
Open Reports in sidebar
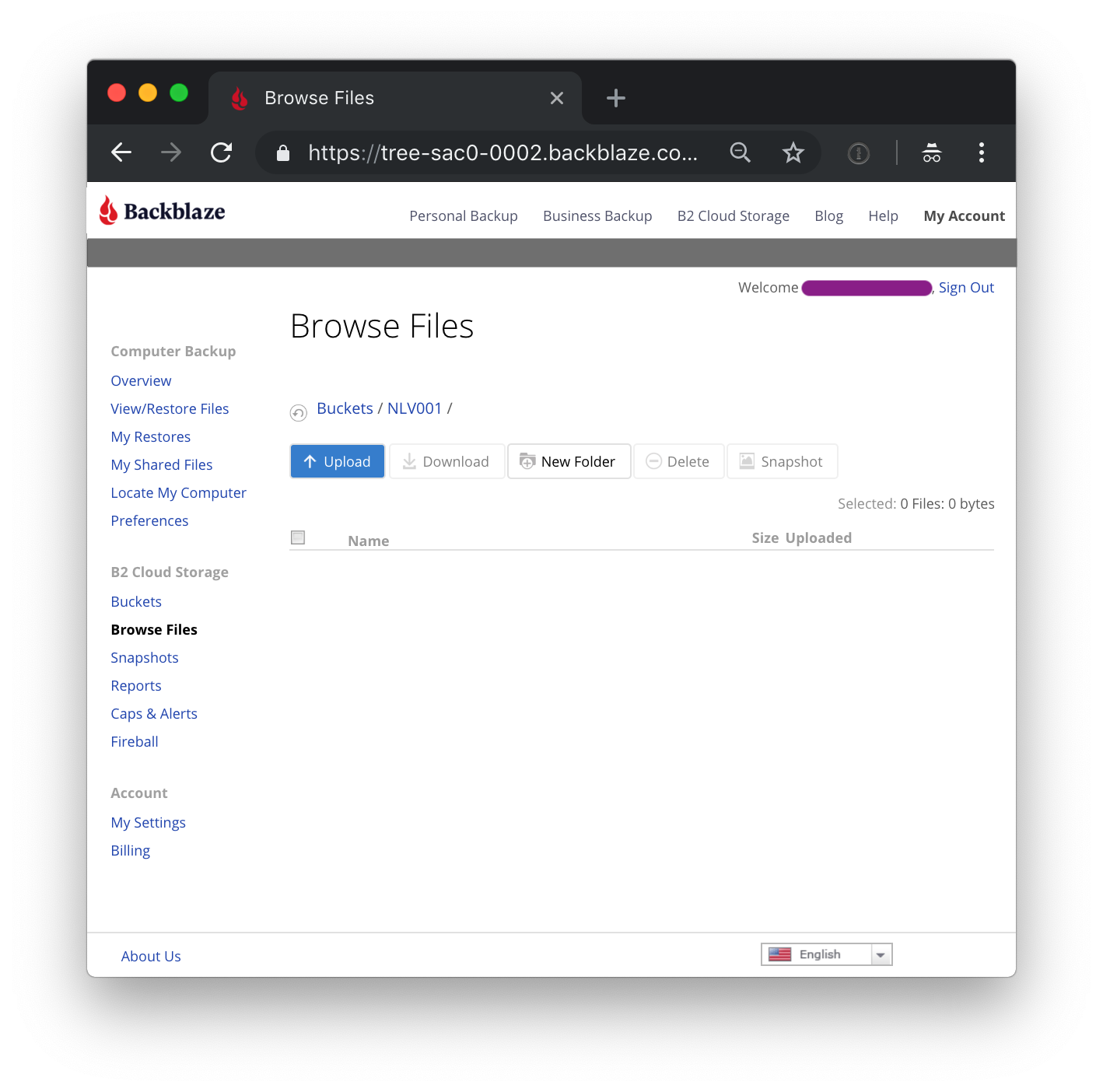(x=136, y=686)
